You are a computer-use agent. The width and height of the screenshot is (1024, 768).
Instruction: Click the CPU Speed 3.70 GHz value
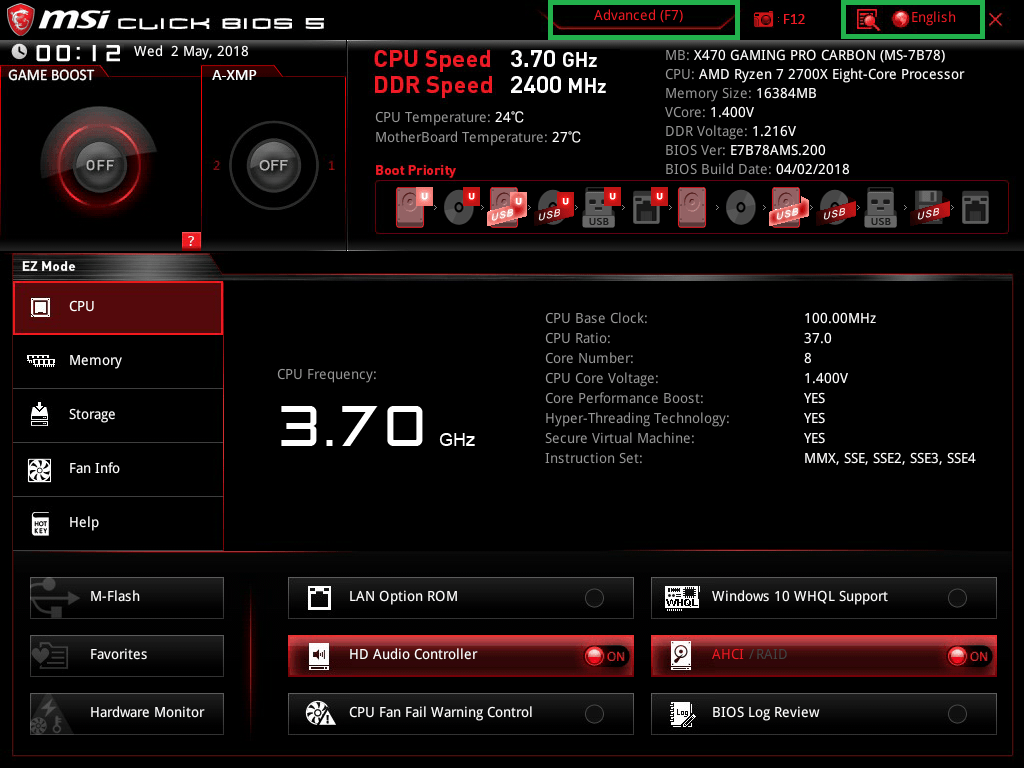point(553,59)
